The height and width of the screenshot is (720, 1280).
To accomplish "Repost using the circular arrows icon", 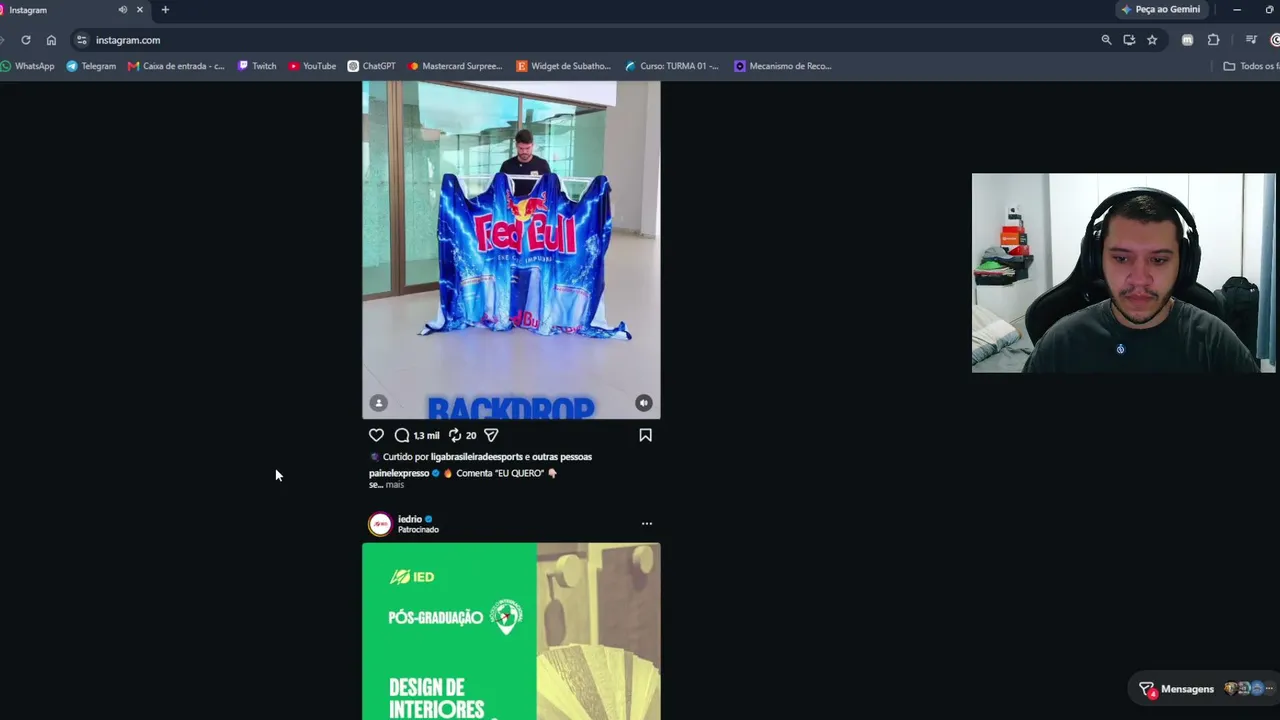I will tap(455, 435).
